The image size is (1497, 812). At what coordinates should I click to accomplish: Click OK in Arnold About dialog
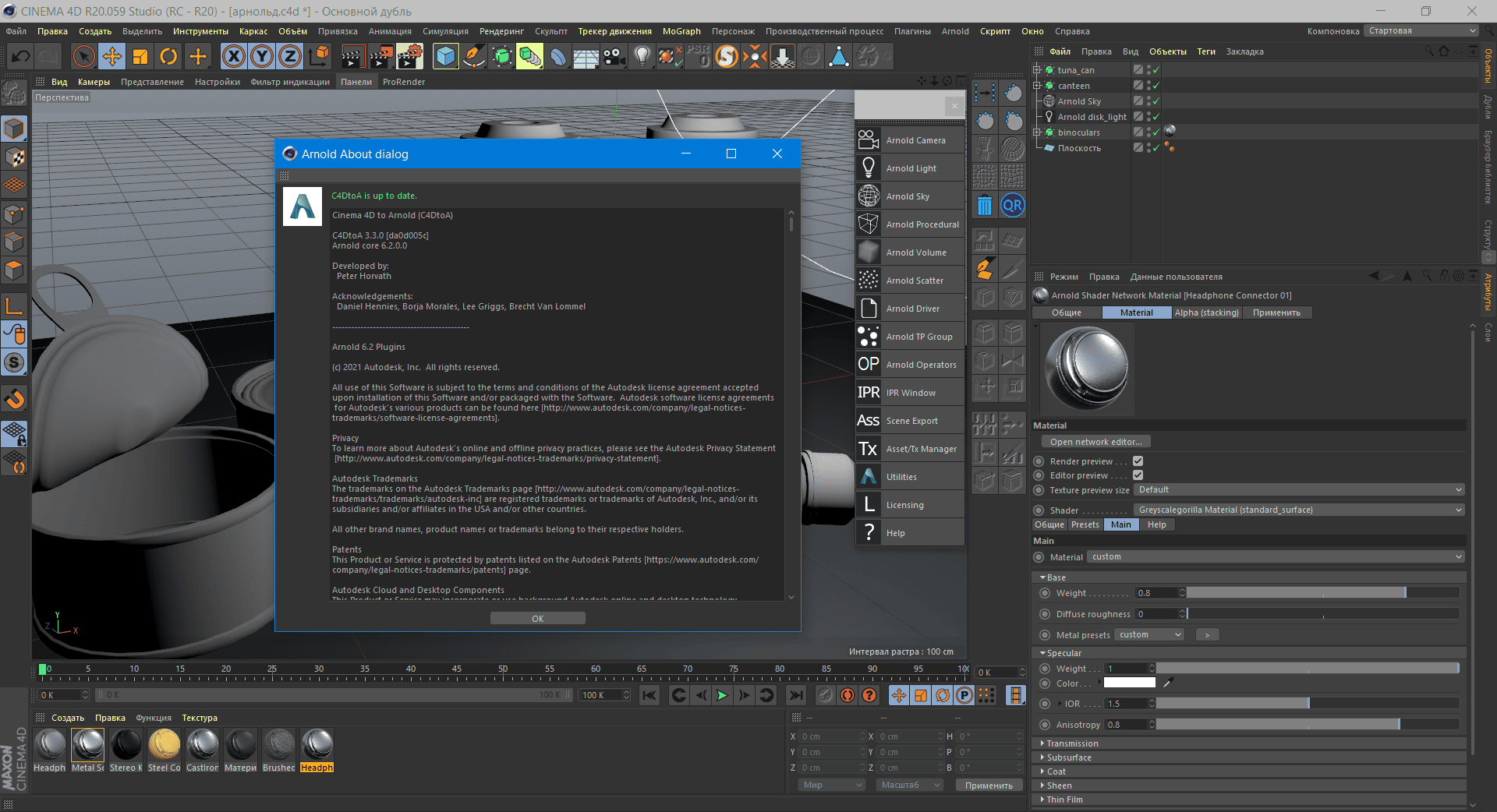[538, 619]
